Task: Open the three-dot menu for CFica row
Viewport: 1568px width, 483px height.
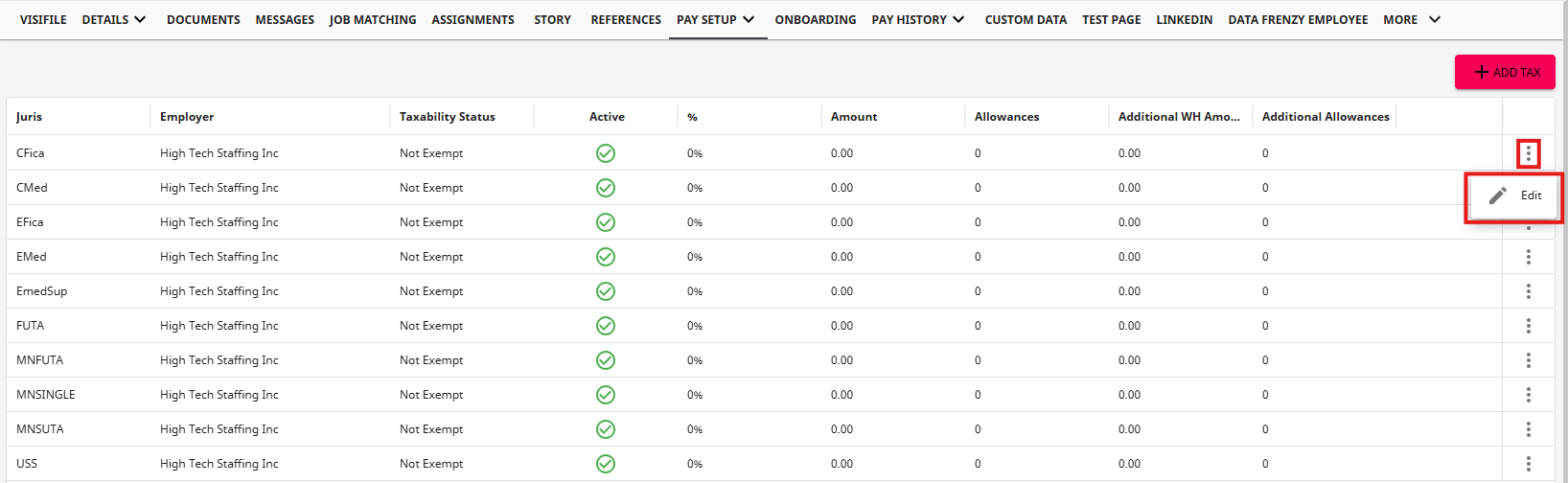Action: pos(1528,153)
